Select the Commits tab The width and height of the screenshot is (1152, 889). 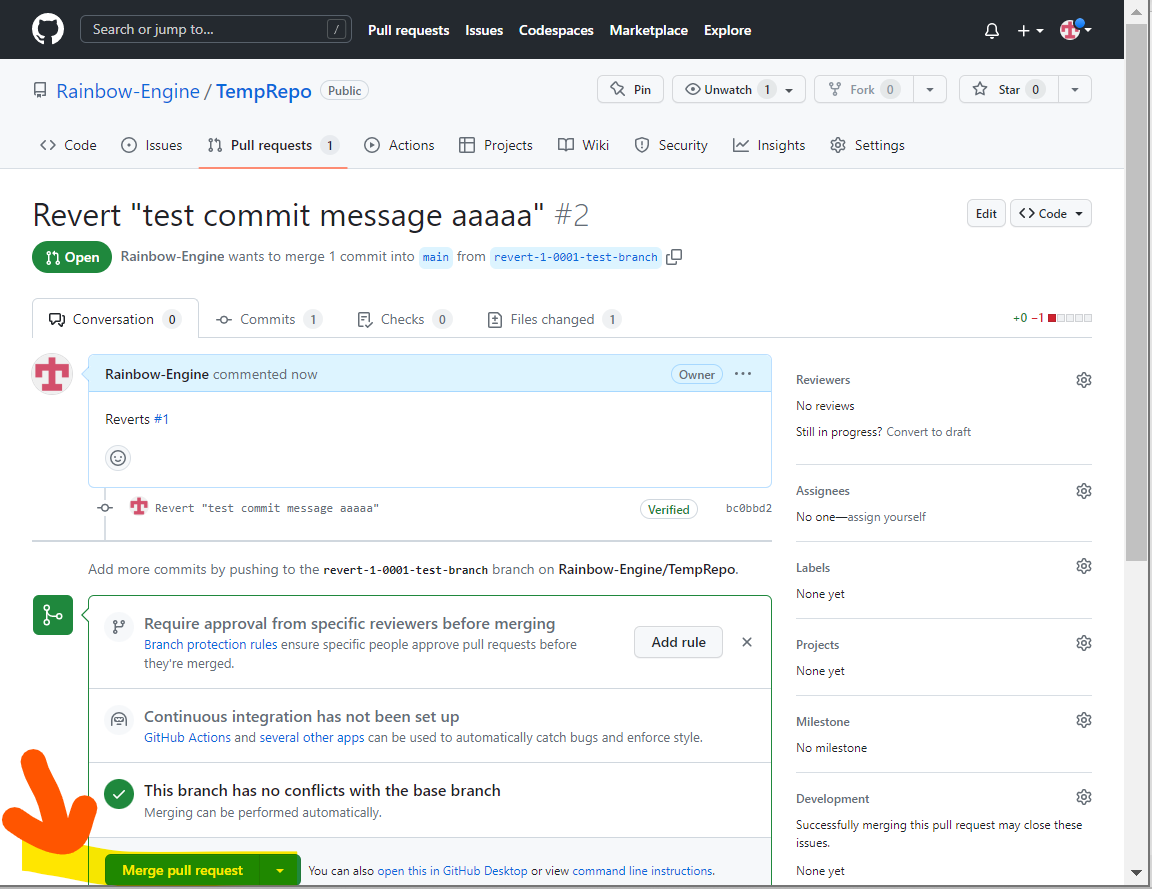pos(268,320)
